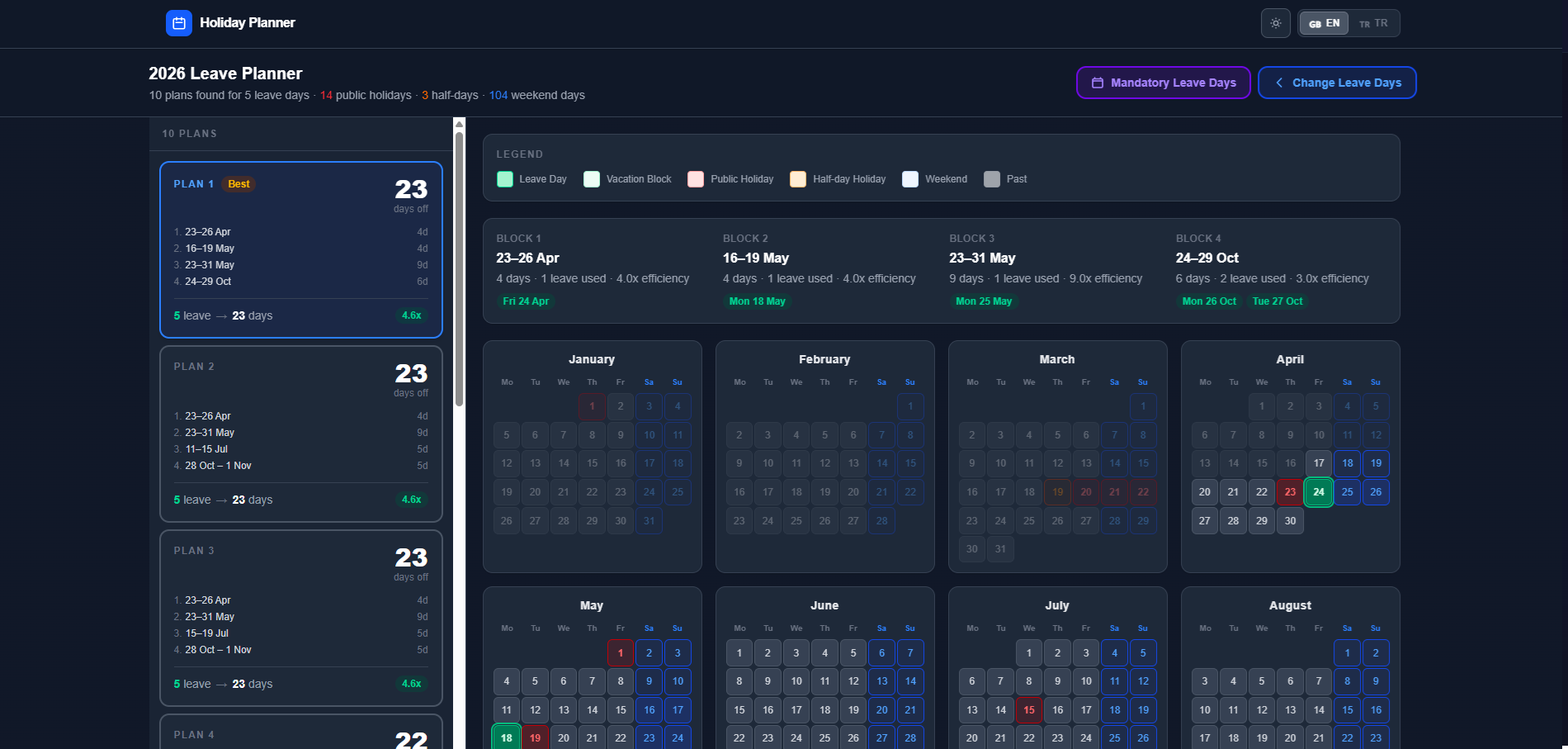
Task: Keep English active via the EN toggle
Action: tap(1323, 23)
